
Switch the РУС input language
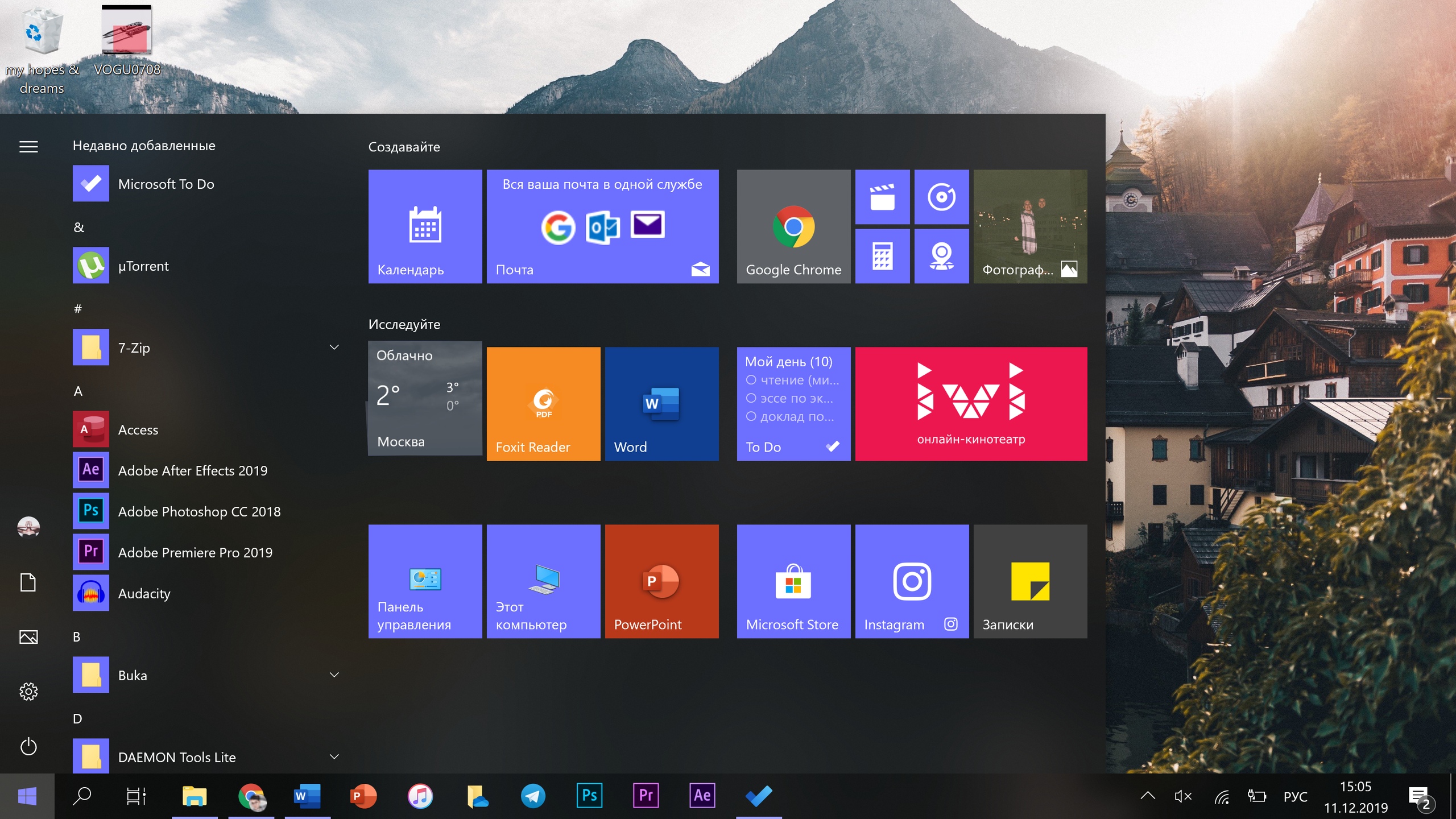[1296, 796]
